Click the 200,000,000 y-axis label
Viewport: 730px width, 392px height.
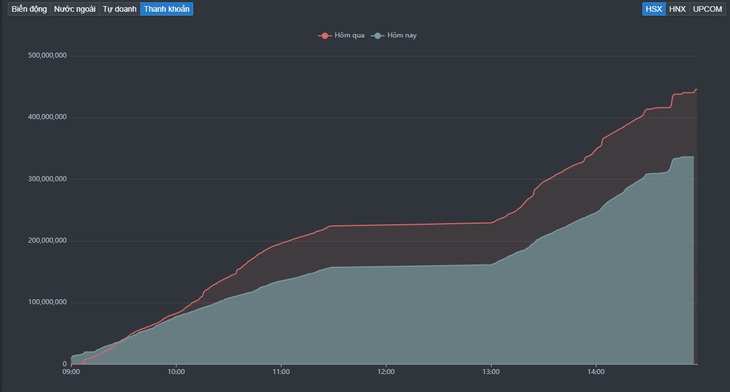point(47,241)
